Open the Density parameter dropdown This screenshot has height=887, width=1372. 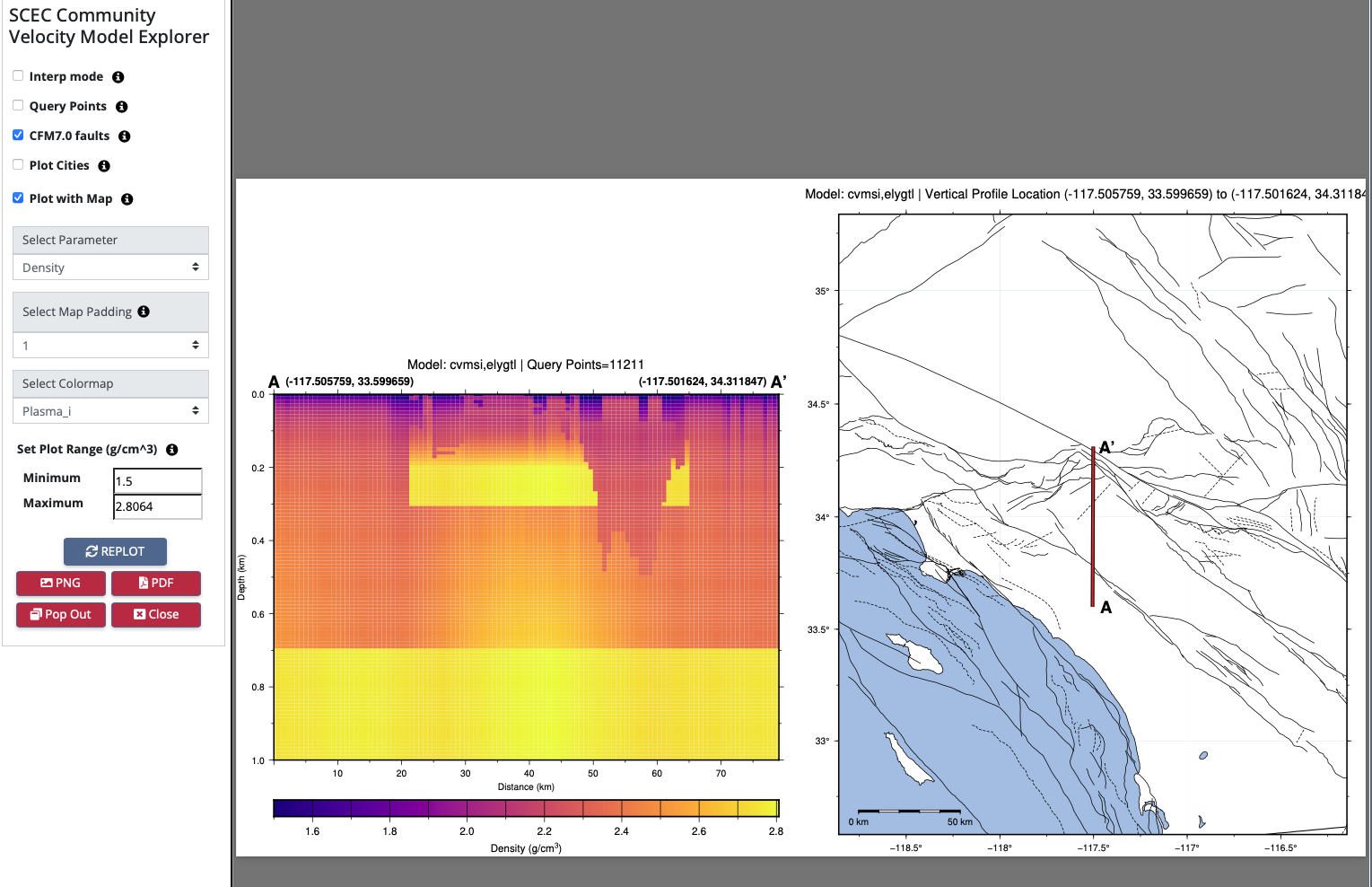pos(110,268)
